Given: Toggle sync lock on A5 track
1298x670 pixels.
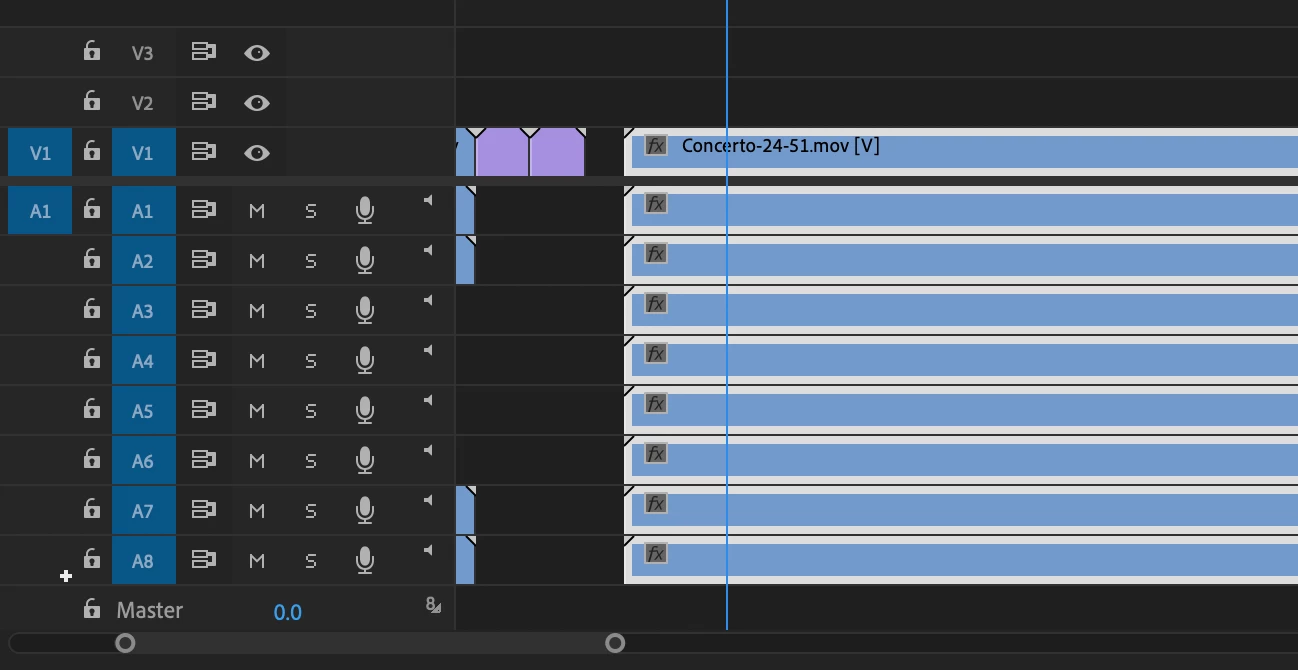Looking at the screenshot, I should tap(204, 410).
